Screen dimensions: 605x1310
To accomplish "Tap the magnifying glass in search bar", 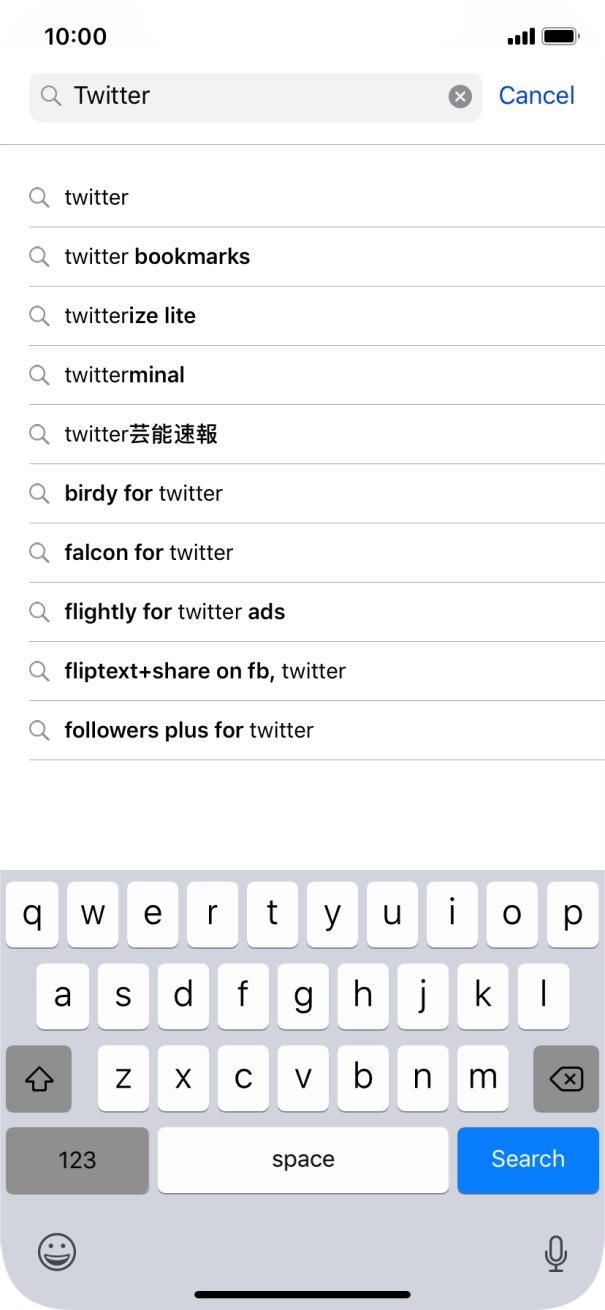I will pos(50,96).
